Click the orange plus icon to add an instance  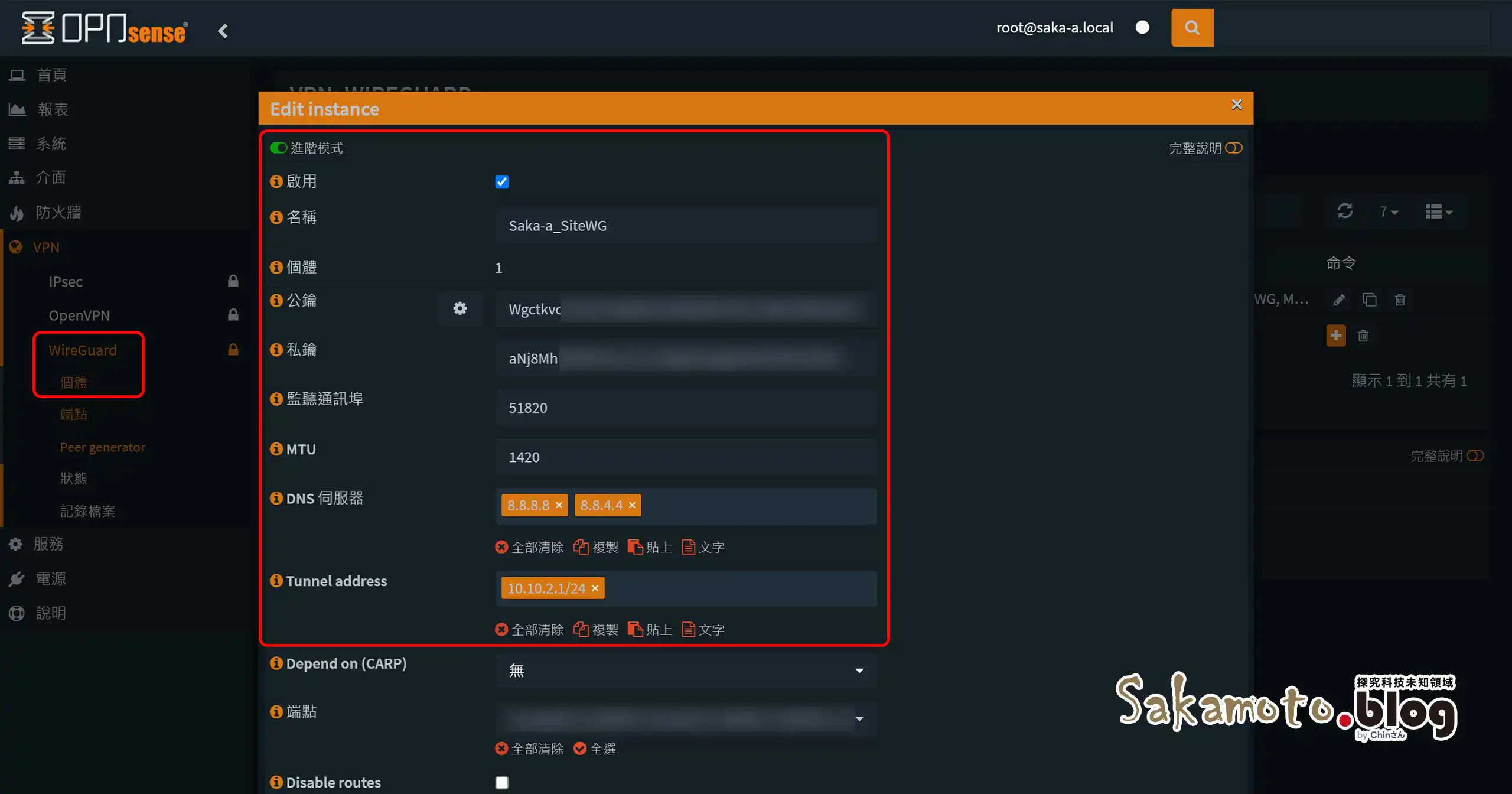[x=1336, y=335]
